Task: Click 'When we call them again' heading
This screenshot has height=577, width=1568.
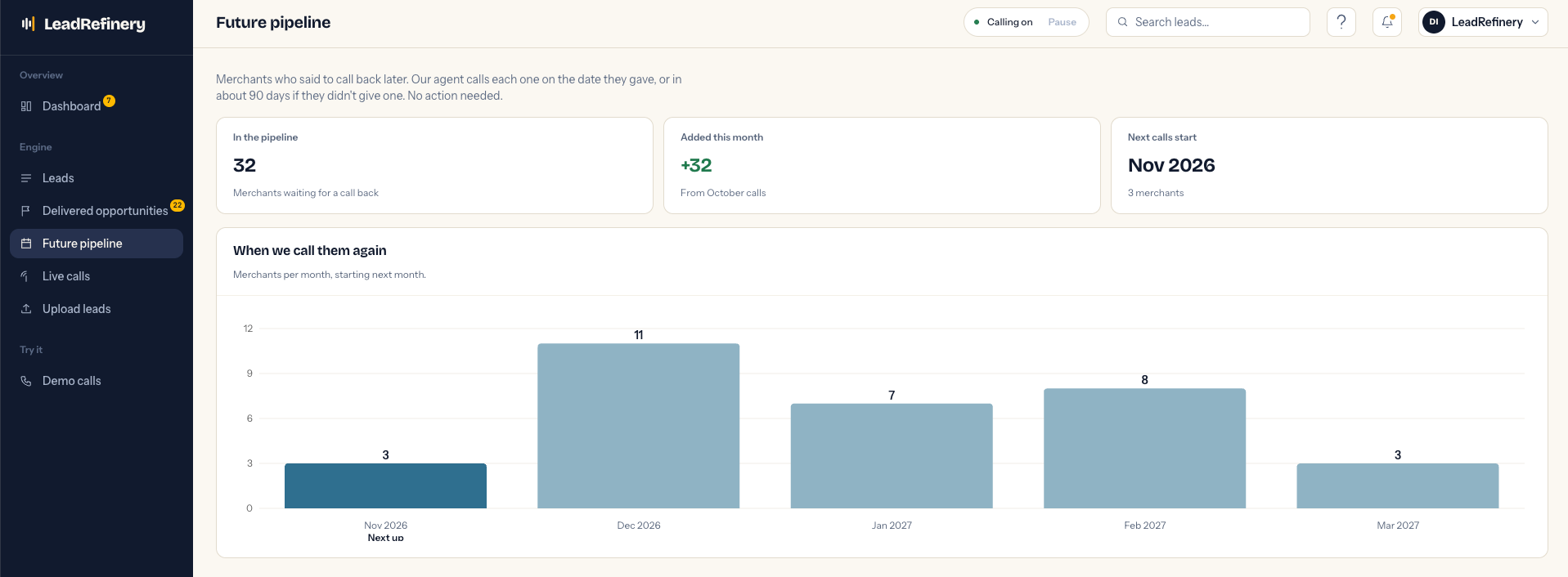Action: [x=309, y=250]
